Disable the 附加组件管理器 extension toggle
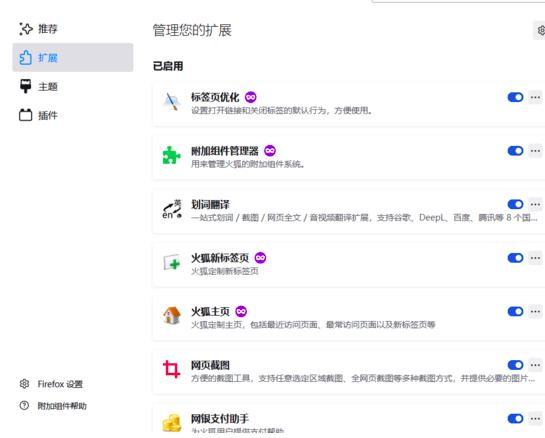 (x=515, y=151)
